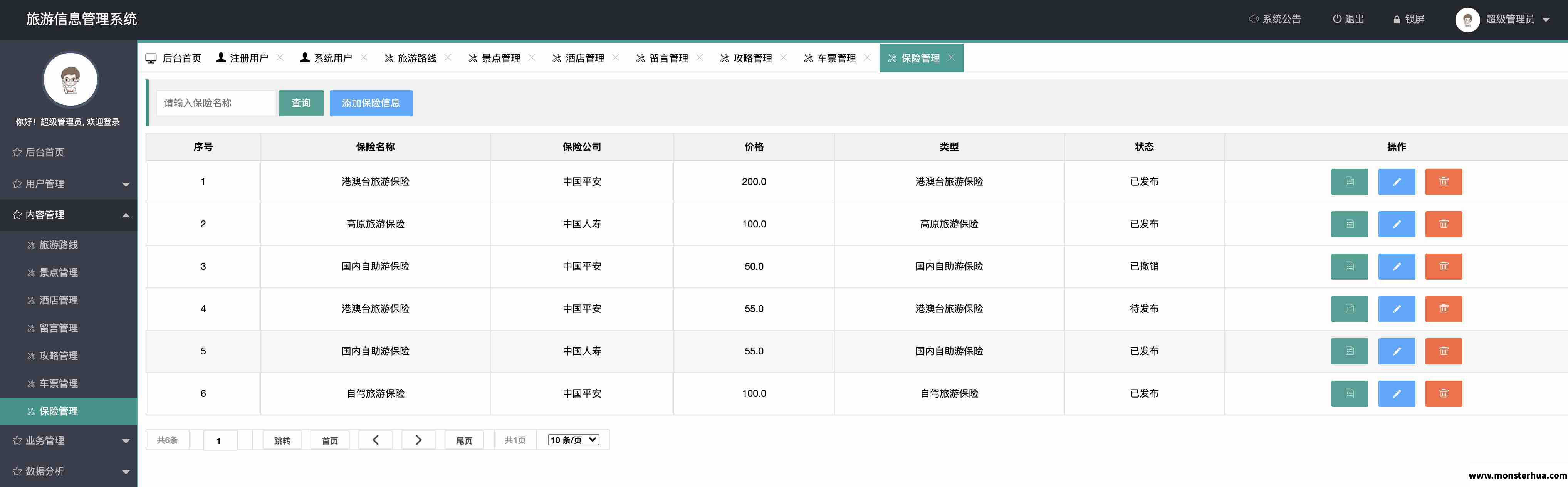Close the 留言管理 tab
1568x487 pixels.
tap(699, 57)
